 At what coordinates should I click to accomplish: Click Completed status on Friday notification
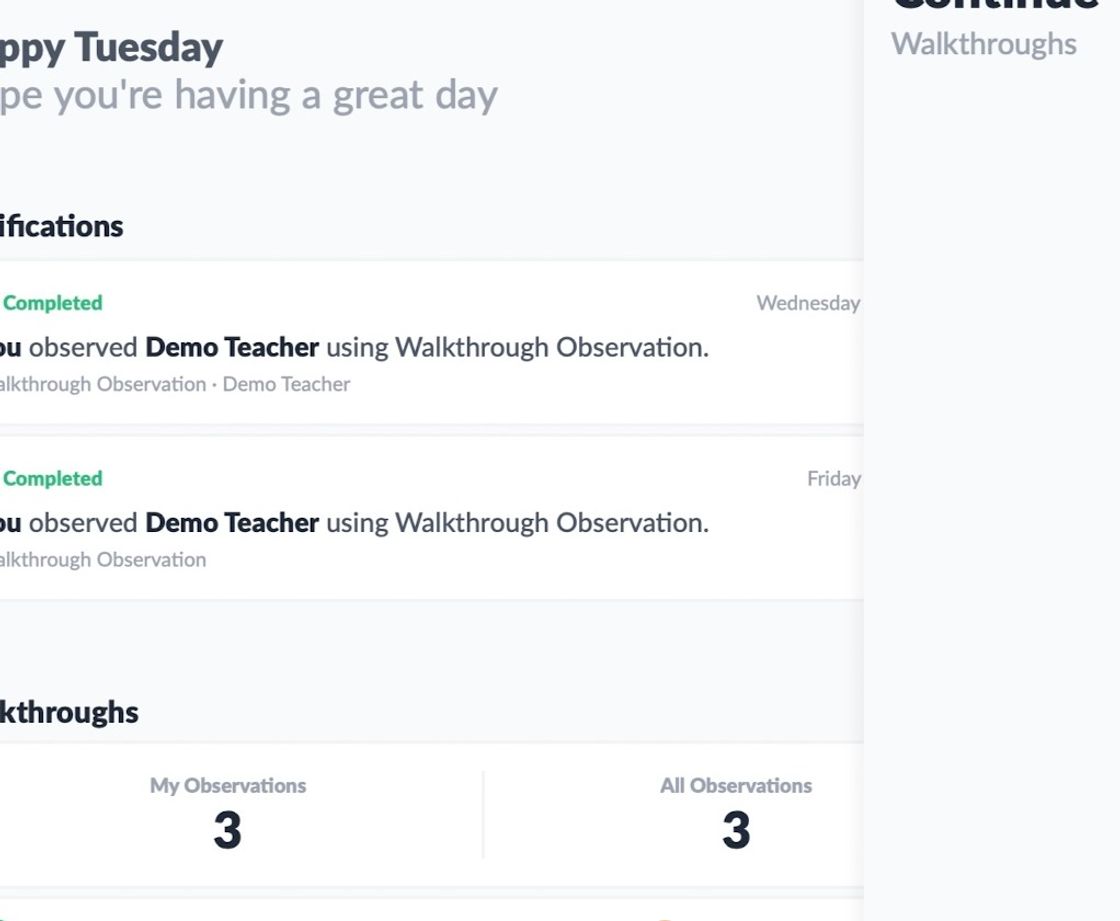(x=52, y=478)
